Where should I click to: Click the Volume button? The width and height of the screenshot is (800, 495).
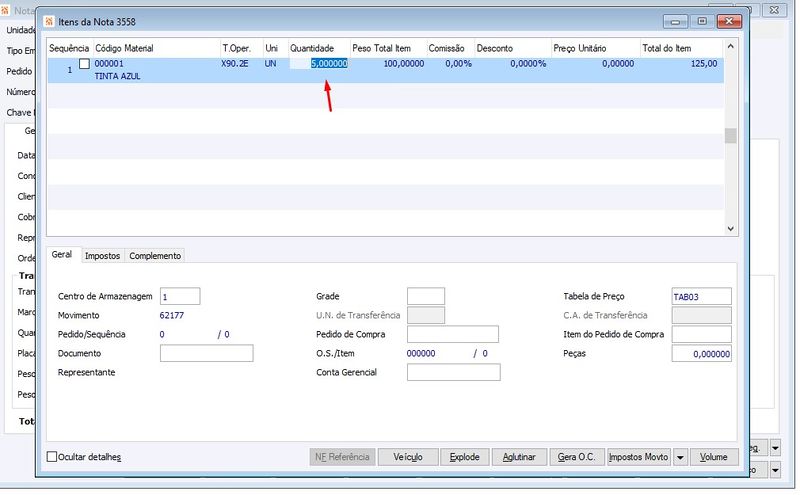(713, 457)
